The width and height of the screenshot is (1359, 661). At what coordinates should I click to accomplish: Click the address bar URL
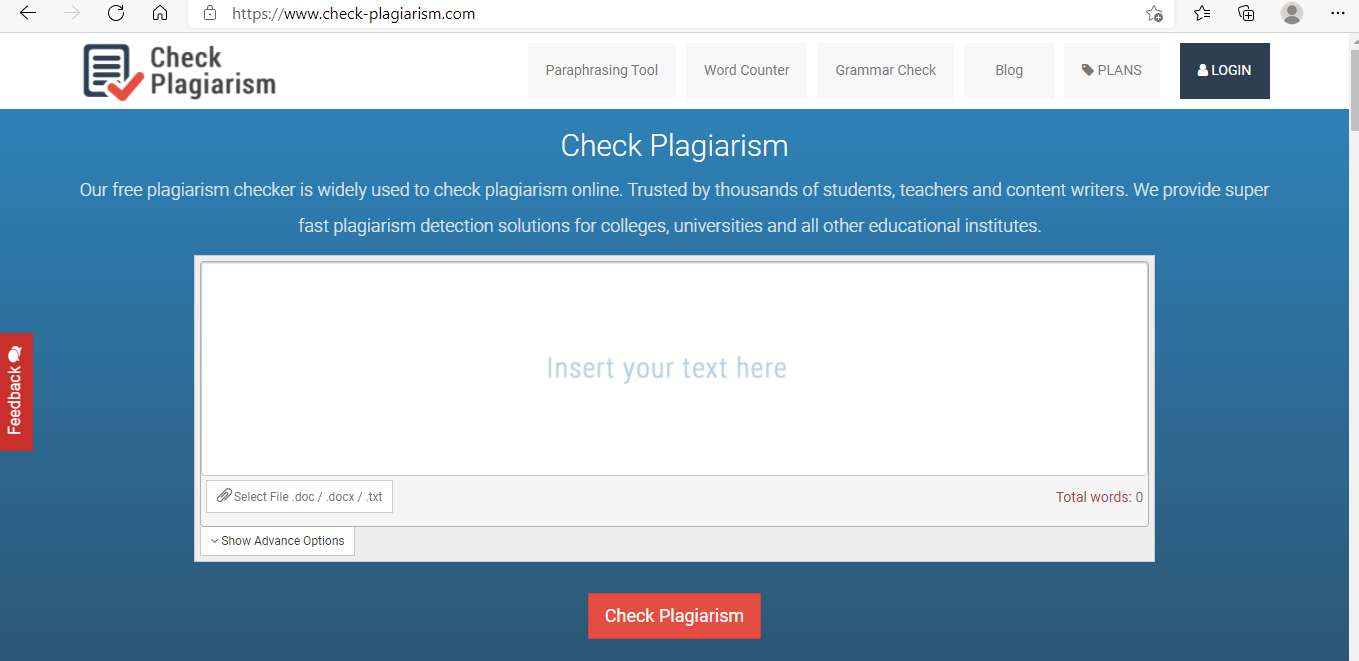click(354, 14)
